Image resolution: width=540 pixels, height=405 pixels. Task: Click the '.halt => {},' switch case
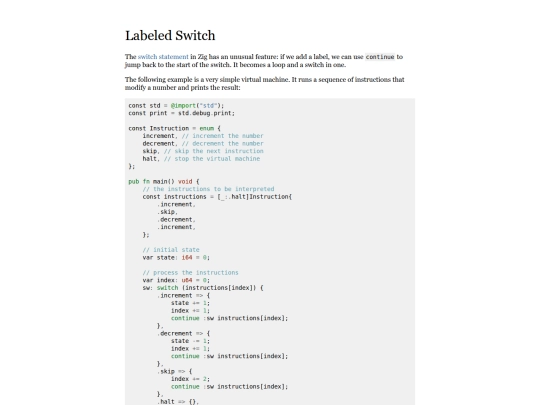click(x=178, y=401)
